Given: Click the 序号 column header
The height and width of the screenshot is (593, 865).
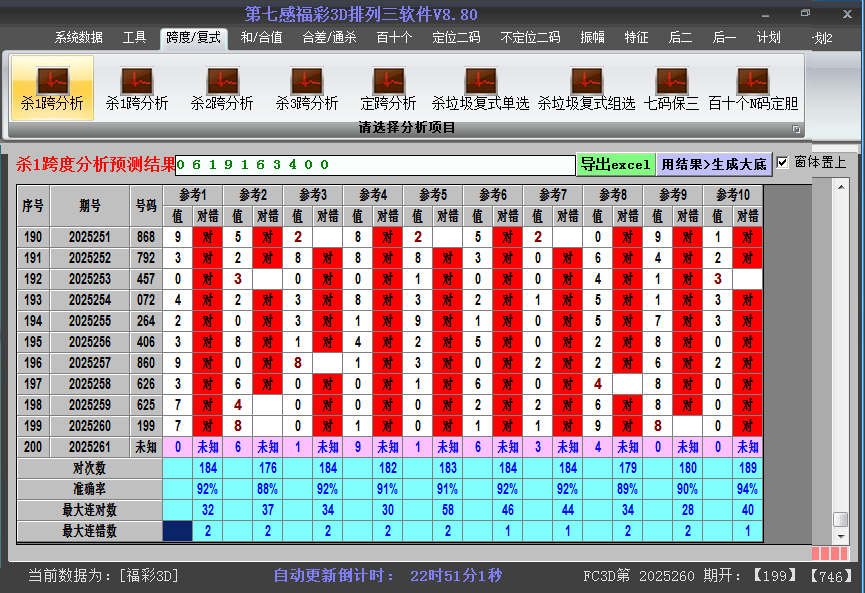Looking at the screenshot, I should (33, 206).
